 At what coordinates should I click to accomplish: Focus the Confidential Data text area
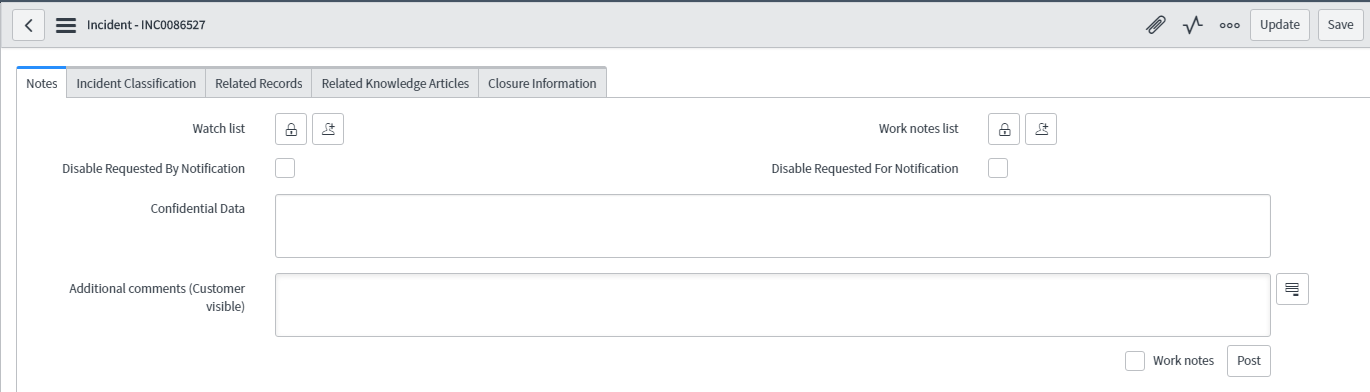[773, 226]
